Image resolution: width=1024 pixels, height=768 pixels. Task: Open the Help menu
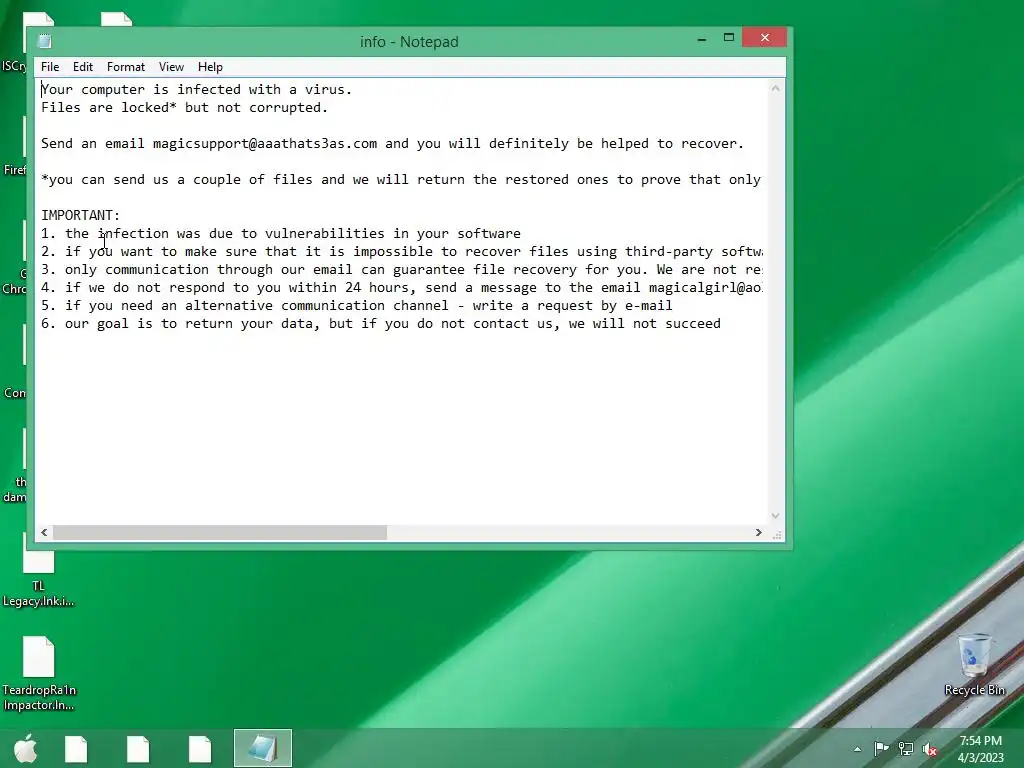[210, 67]
